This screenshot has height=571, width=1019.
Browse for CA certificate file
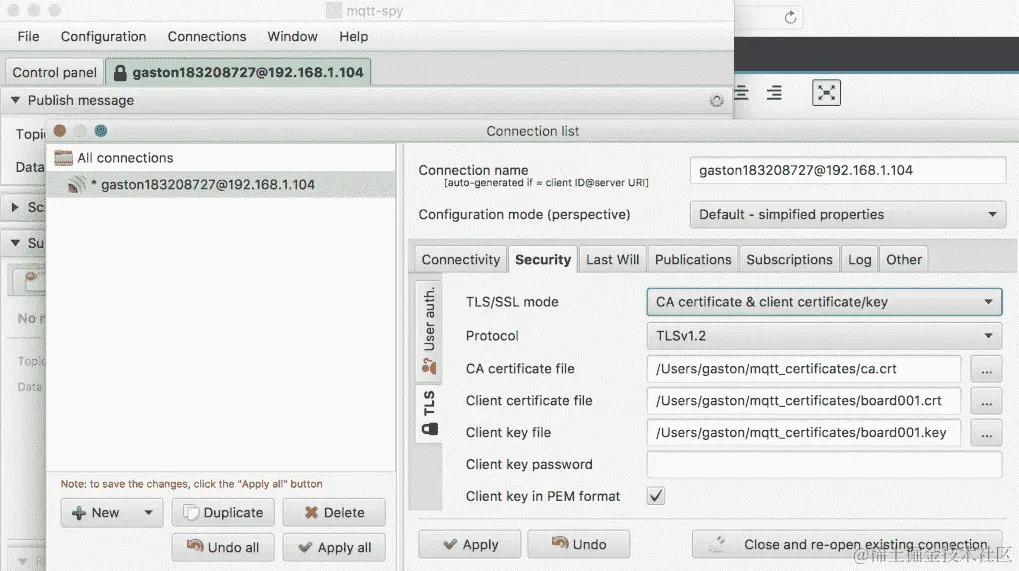[x=986, y=369]
